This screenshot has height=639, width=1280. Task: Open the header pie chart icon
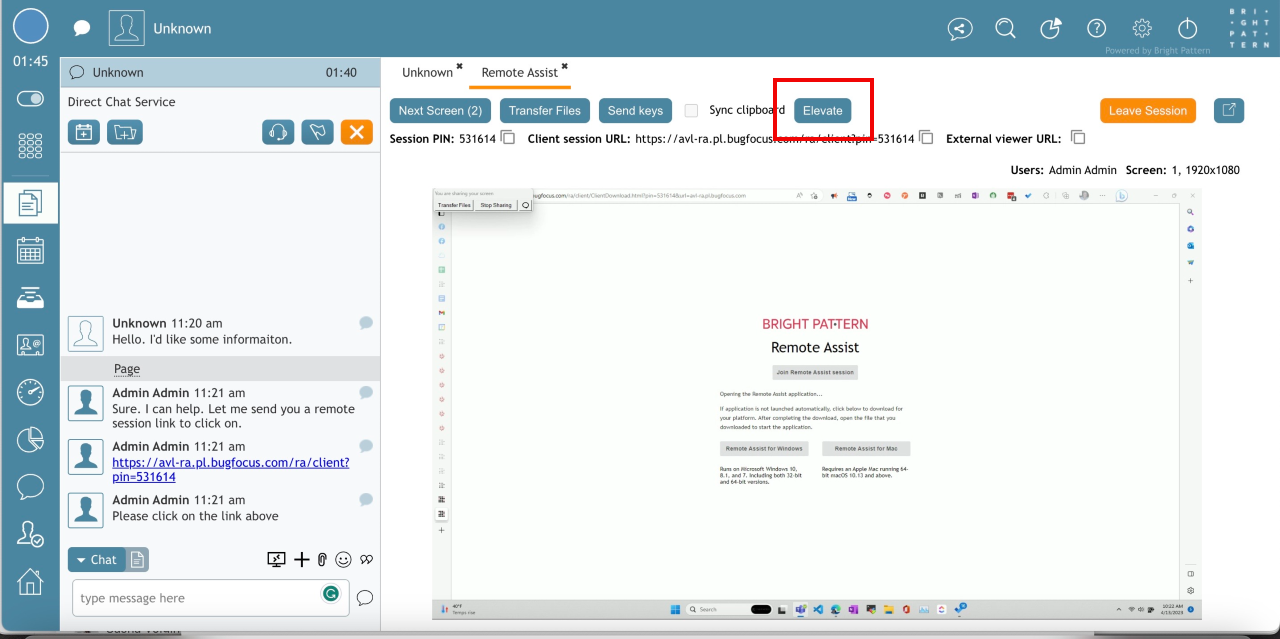click(x=1051, y=29)
